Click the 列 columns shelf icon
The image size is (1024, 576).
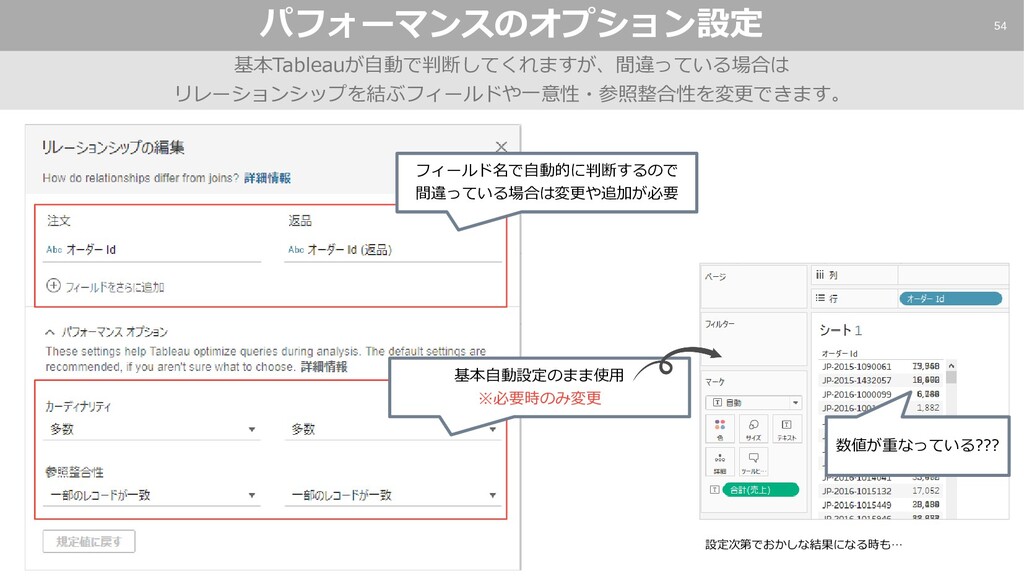tap(820, 275)
